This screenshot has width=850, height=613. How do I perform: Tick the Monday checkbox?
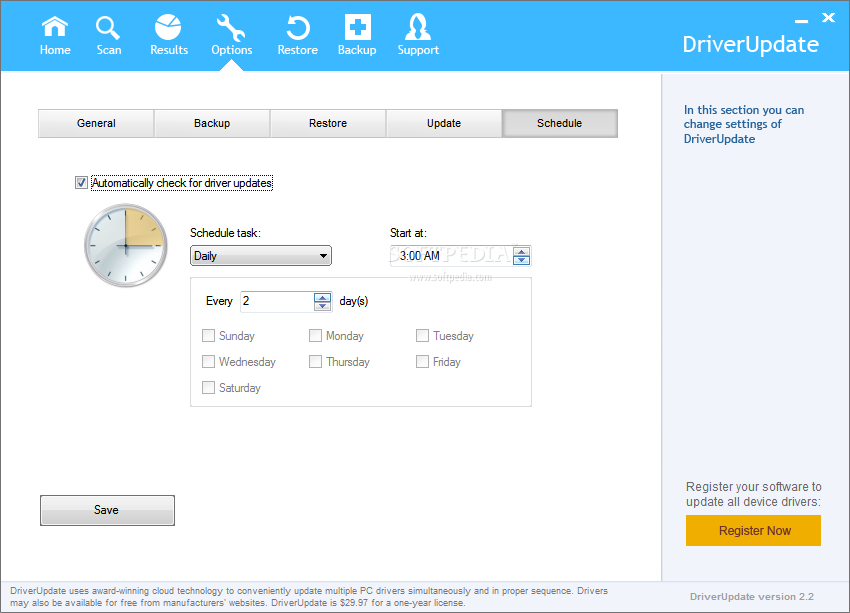pos(315,335)
